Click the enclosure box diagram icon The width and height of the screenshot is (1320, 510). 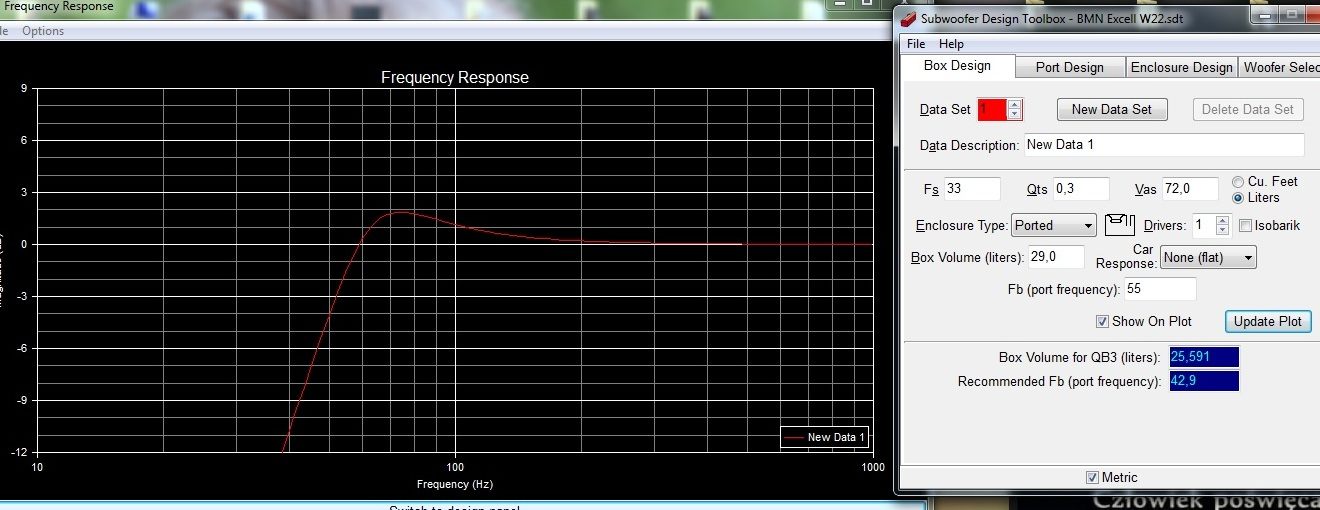click(x=1119, y=225)
